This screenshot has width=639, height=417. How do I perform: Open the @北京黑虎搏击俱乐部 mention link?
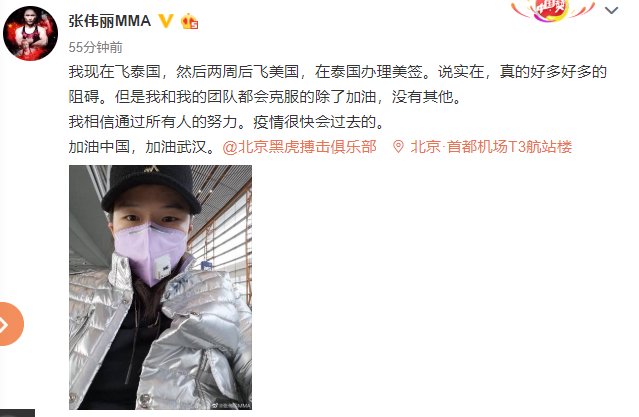point(300,147)
